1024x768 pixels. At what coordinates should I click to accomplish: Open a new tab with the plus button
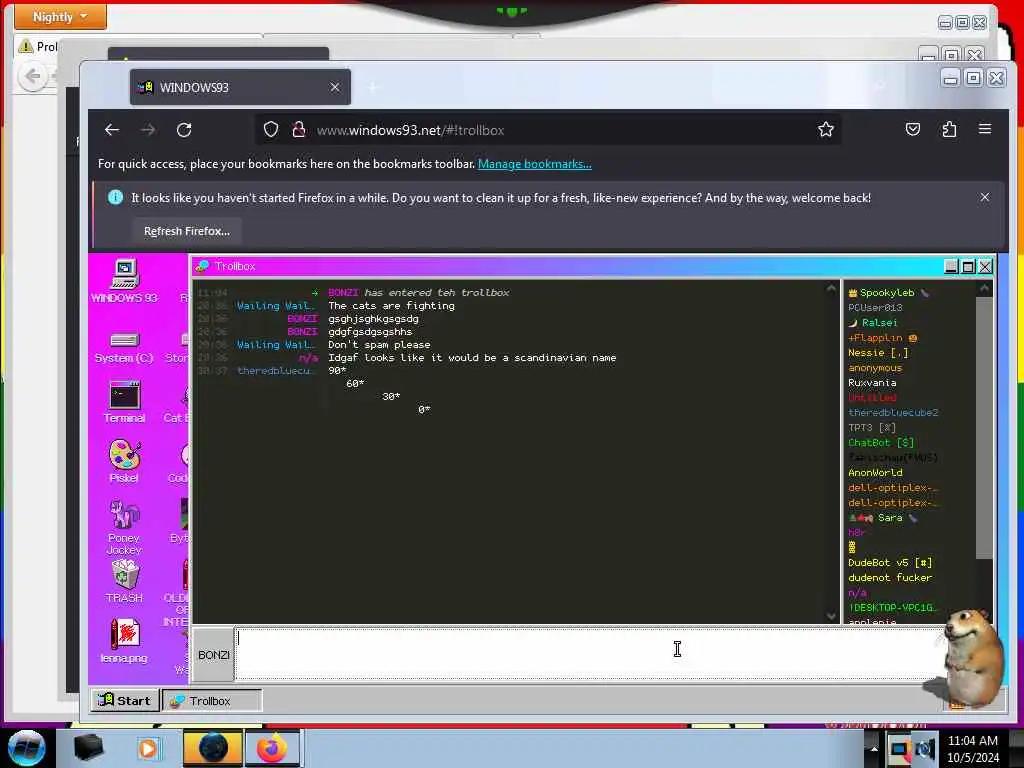[x=373, y=87]
